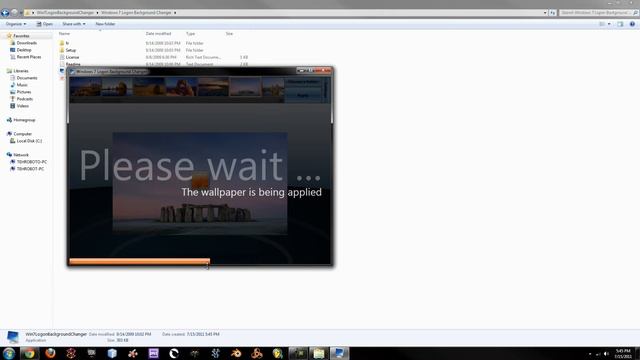Open Pictures library in sidebar
This screenshot has height=360, width=640.
24,92
